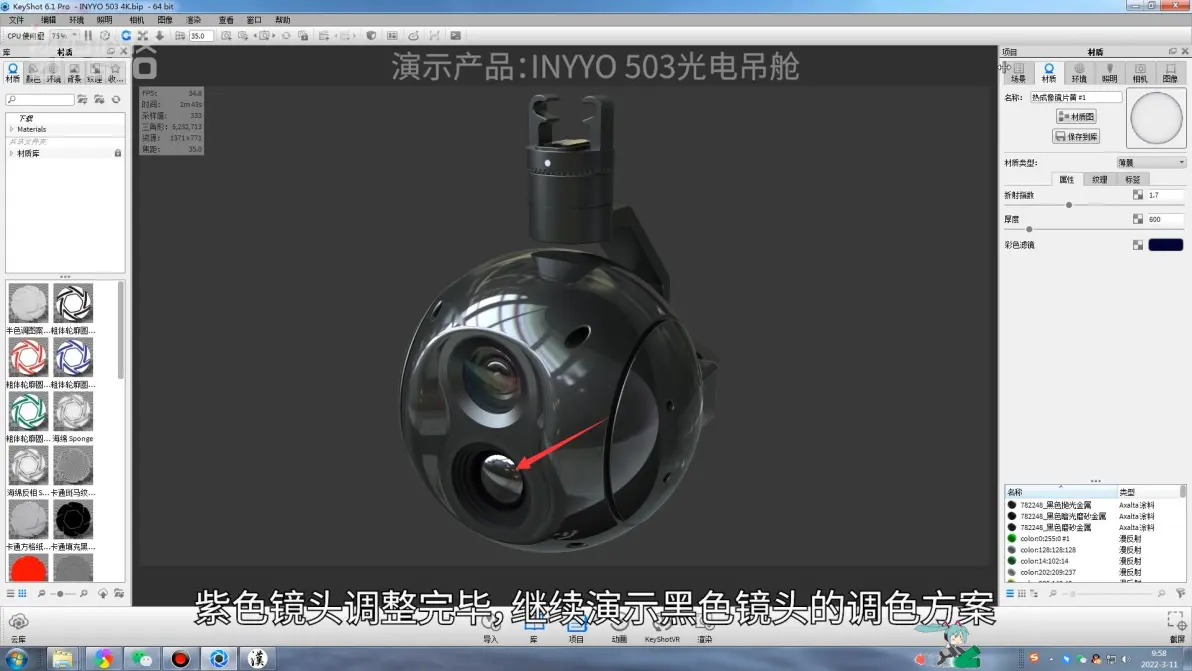Click the 保存到库 save to library button
1192x671 pixels.
click(1076, 137)
